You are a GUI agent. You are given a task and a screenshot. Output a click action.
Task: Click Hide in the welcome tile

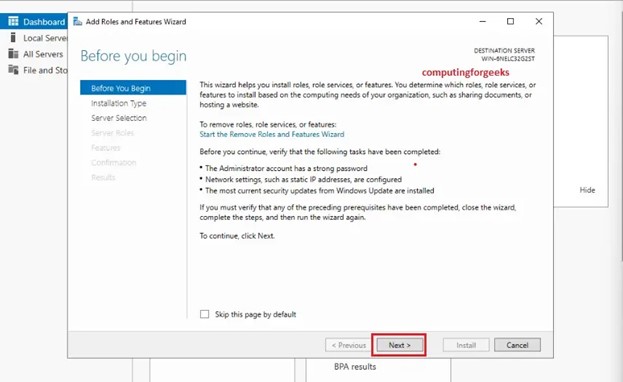[x=587, y=190]
